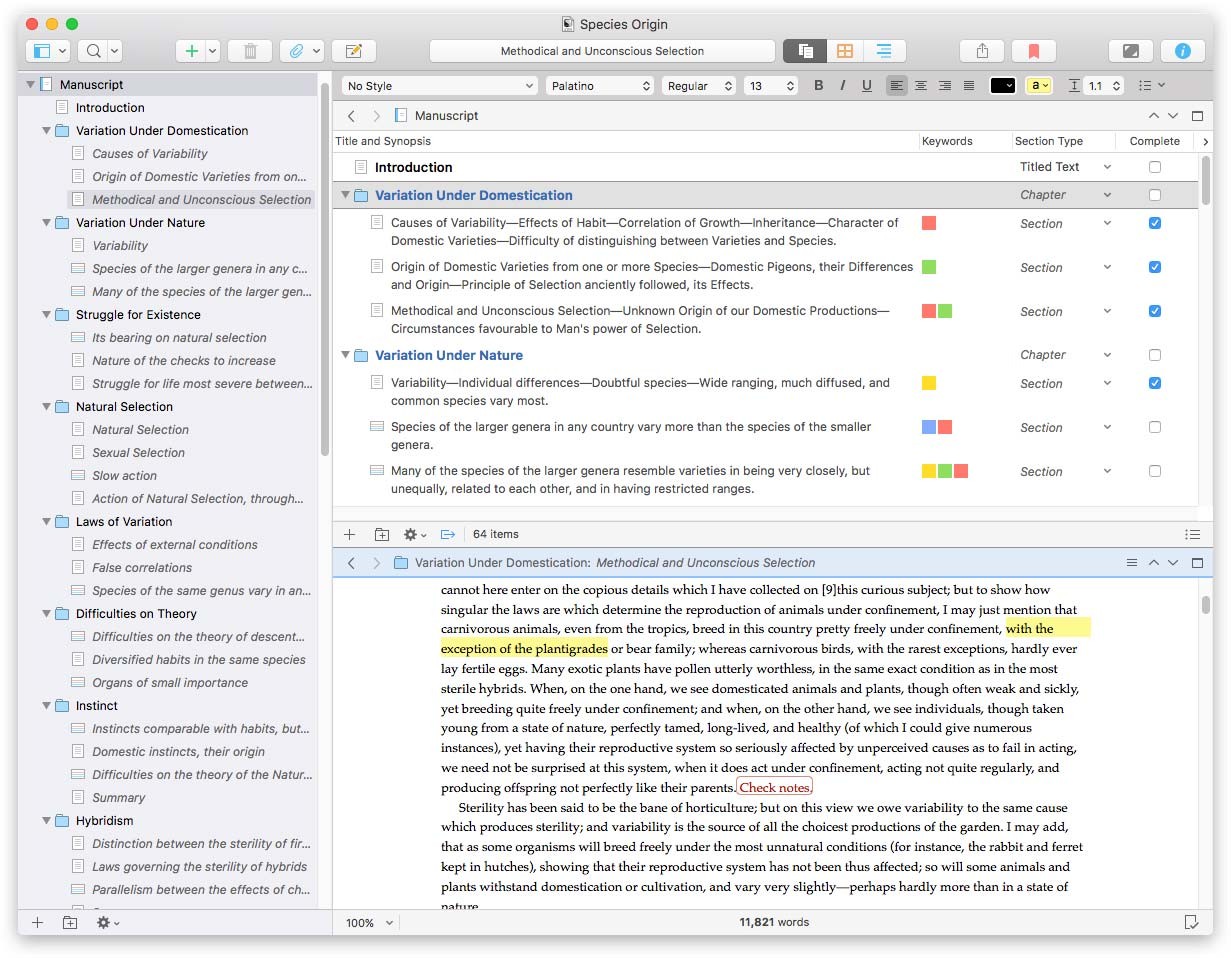Open the Palatino font dropdown
The height and width of the screenshot is (958, 1231).
click(x=600, y=86)
